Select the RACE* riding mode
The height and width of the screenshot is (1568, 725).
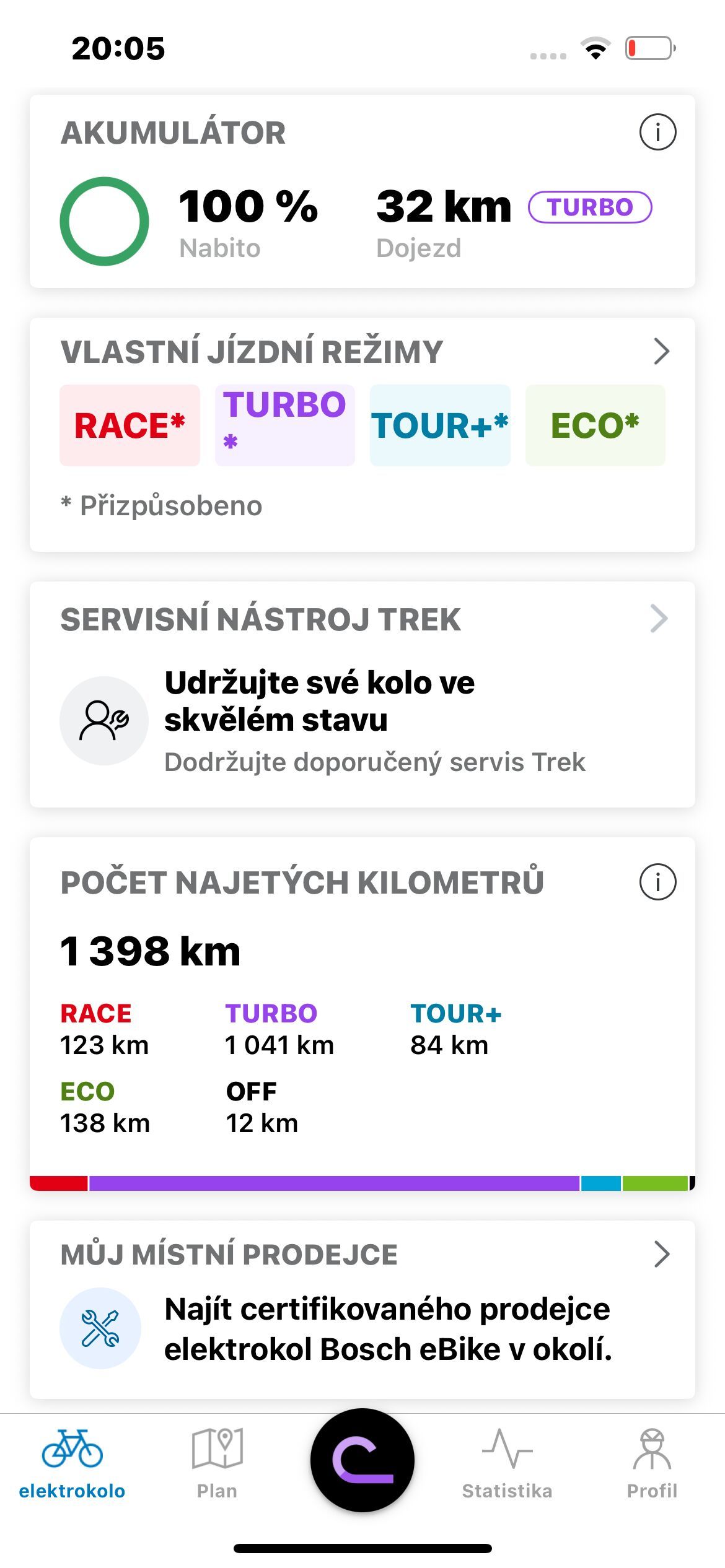(x=130, y=425)
